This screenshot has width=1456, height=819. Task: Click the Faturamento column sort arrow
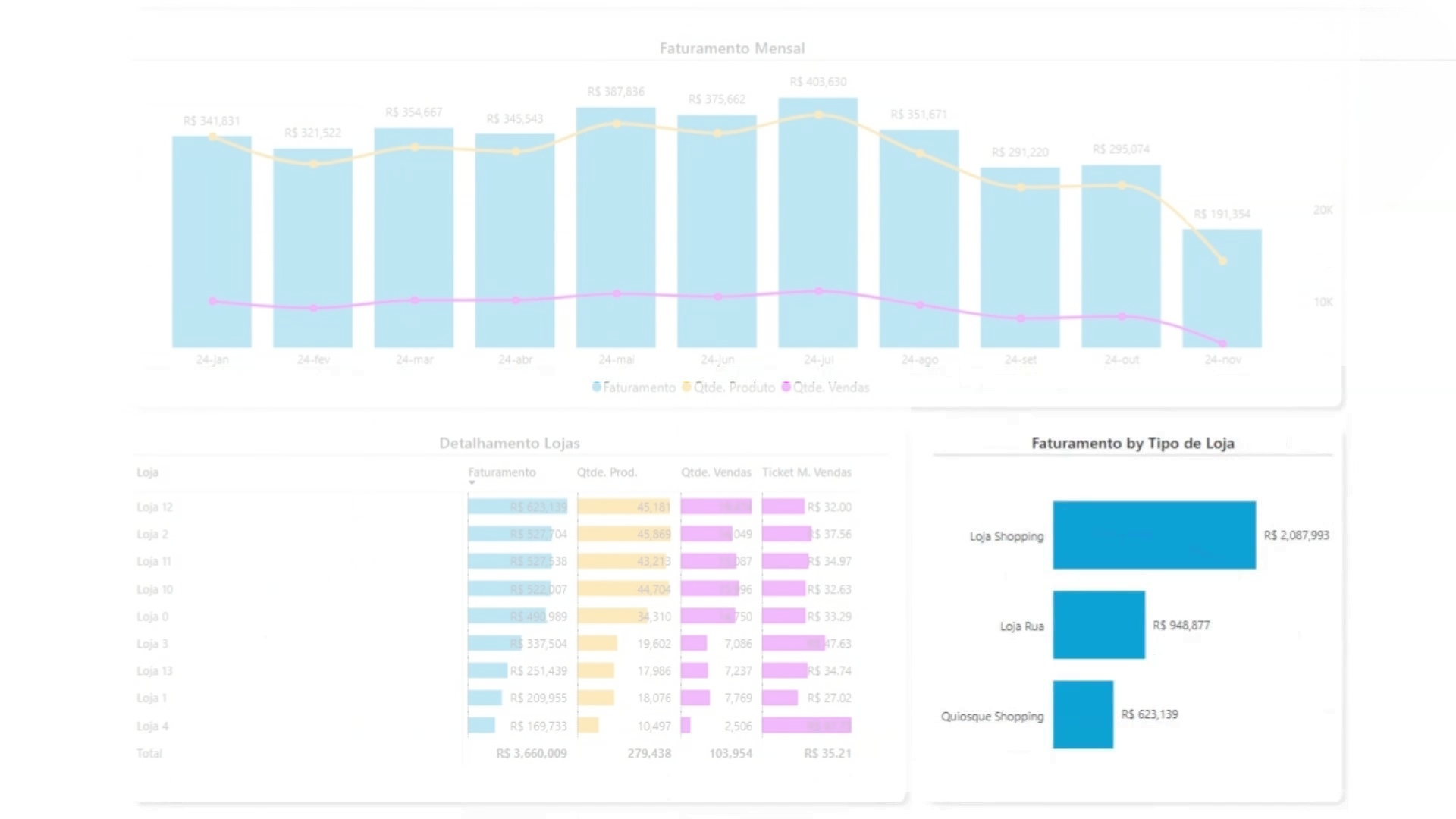[472, 483]
